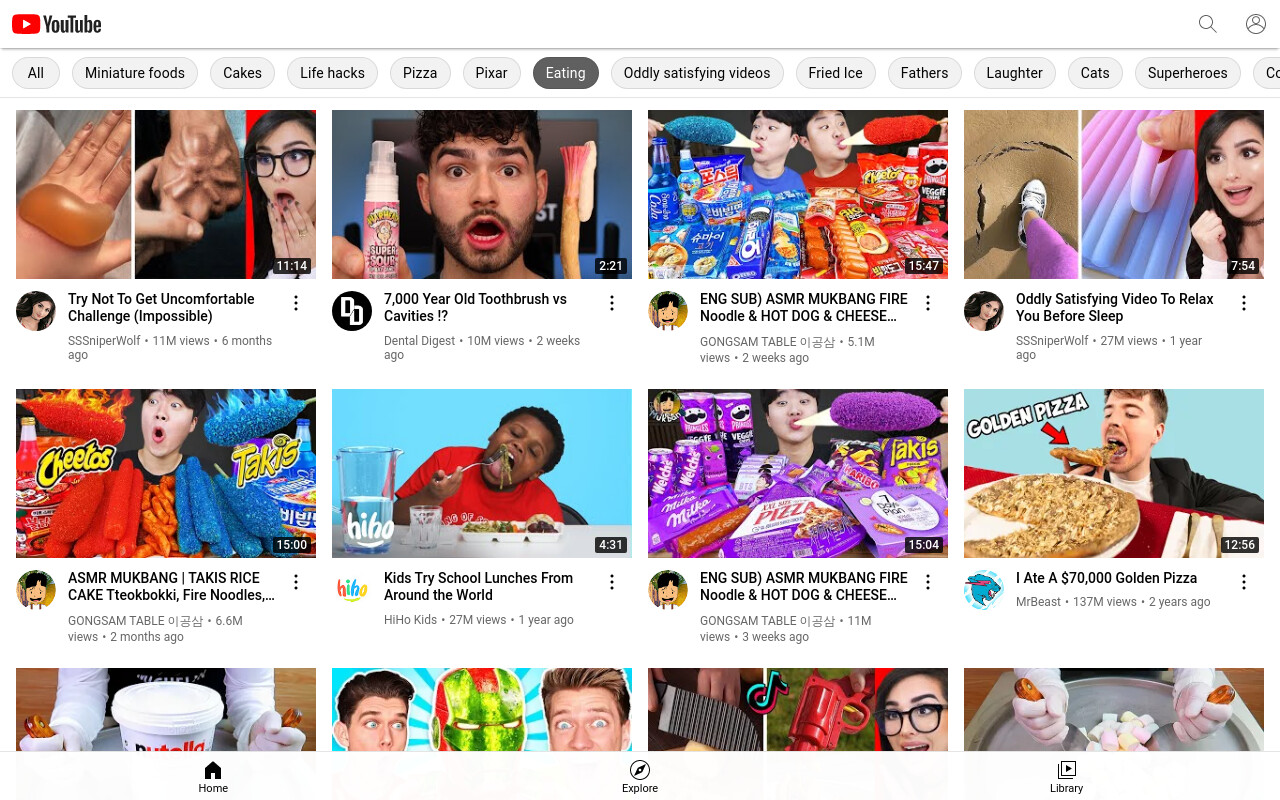This screenshot has height=800, width=1280.
Task: Play the 15:00 Cheetos Takis thumbnail
Action: [166, 473]
